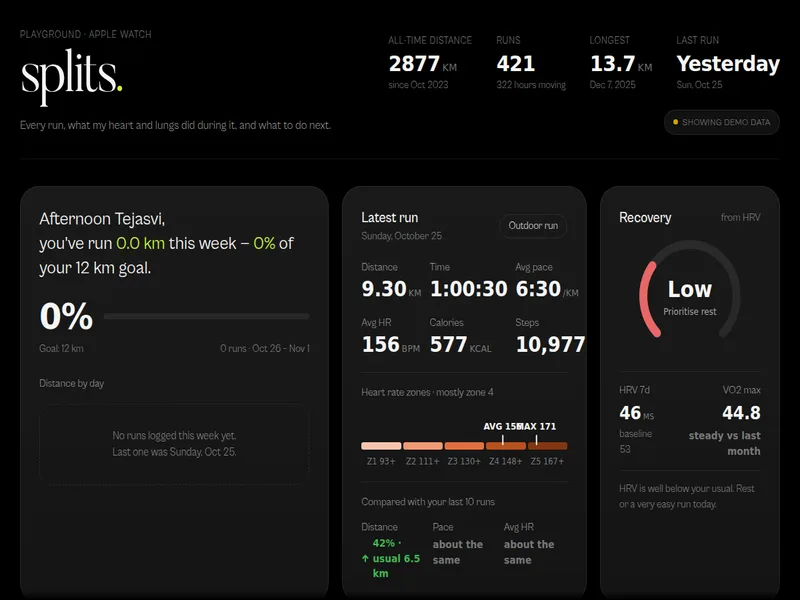Click the Avg HR 'about the same' value
The image size is (800, 600).
[x=529, y=552]
